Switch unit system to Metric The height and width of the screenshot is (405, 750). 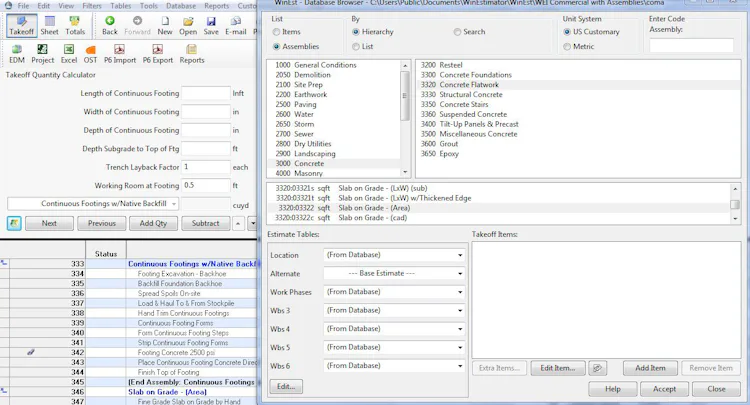[x=567, y=47]
